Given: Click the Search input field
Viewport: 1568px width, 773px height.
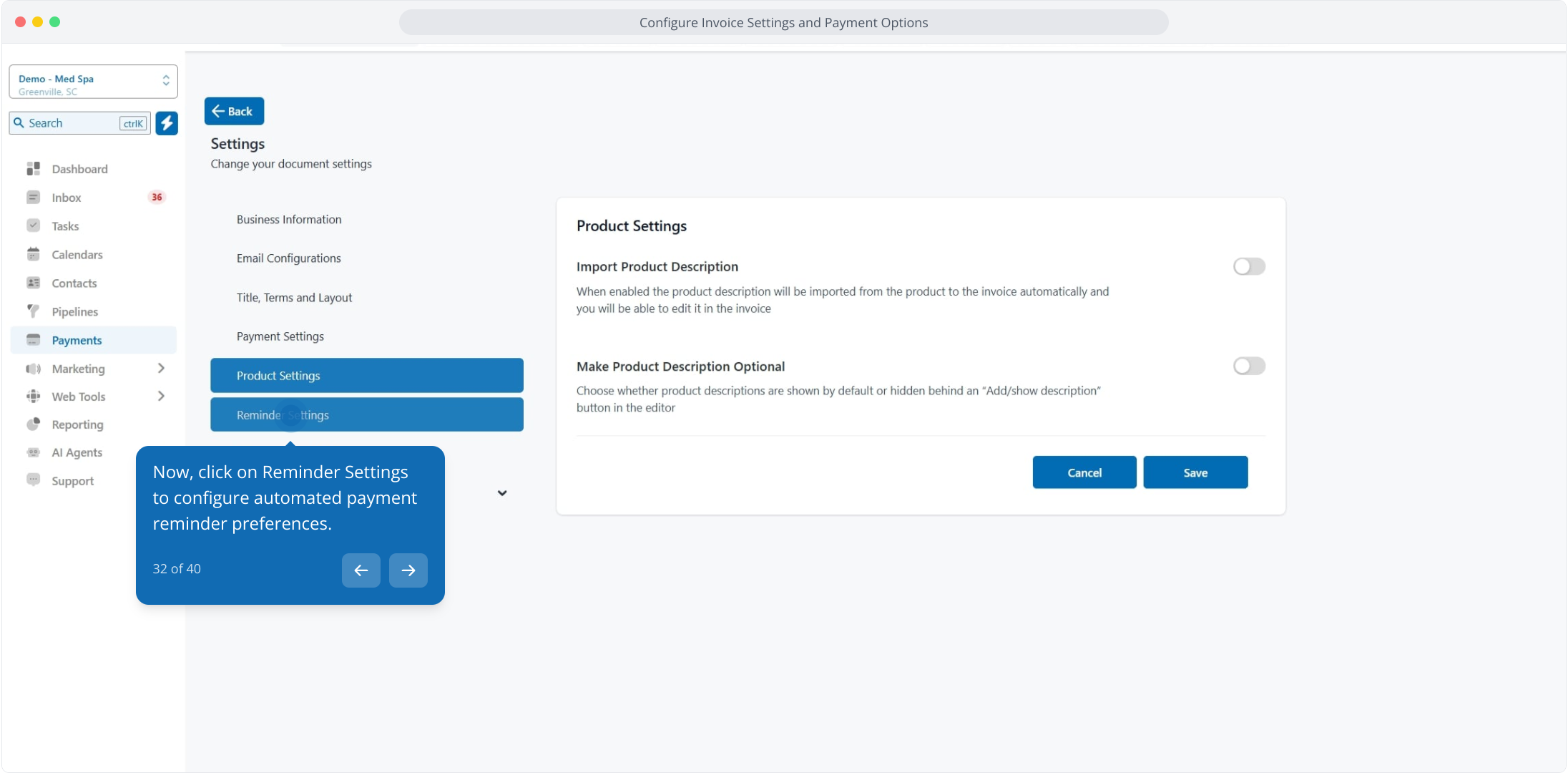Looking at the screenshot, I should click(x=72, y=123).
